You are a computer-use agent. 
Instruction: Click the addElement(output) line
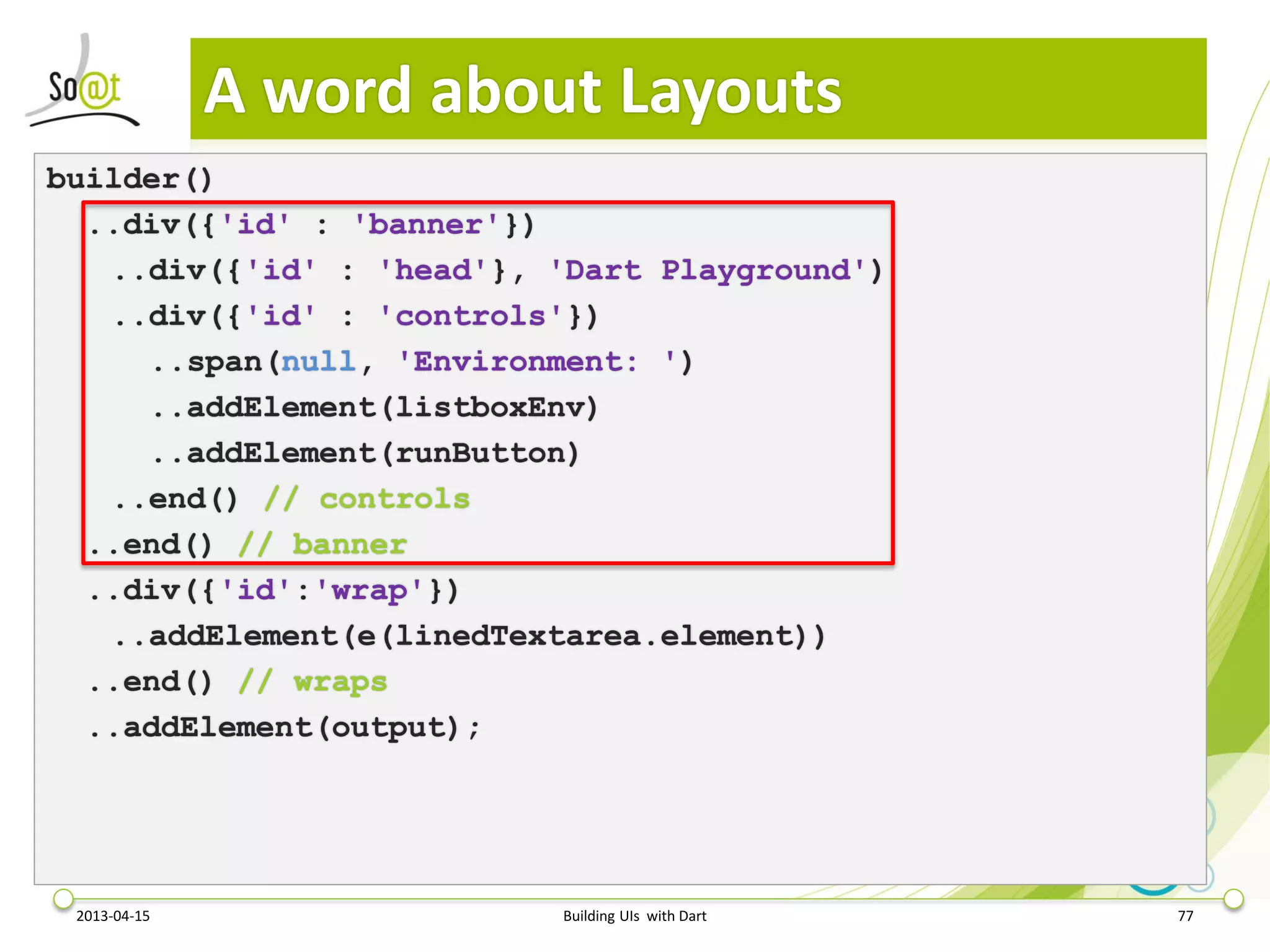point(285,728)
